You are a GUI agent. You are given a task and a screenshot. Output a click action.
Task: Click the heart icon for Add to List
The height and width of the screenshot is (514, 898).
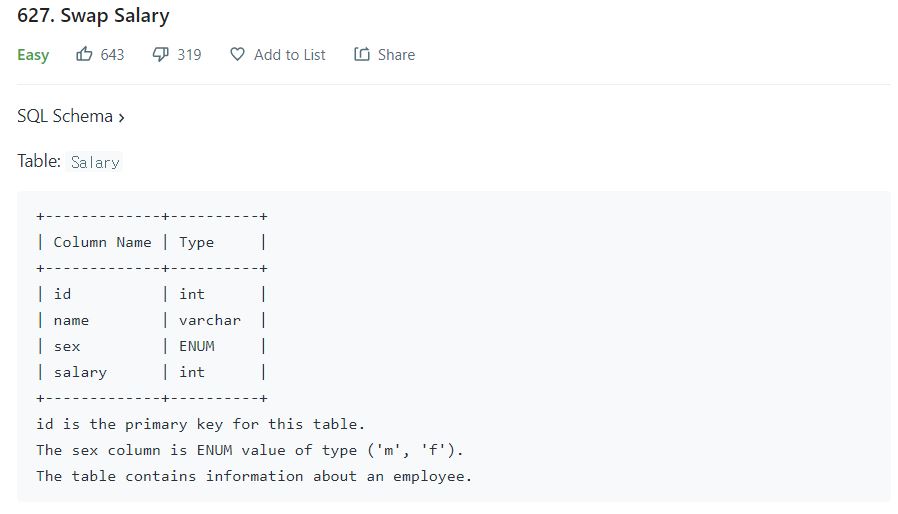coord(237,54)
